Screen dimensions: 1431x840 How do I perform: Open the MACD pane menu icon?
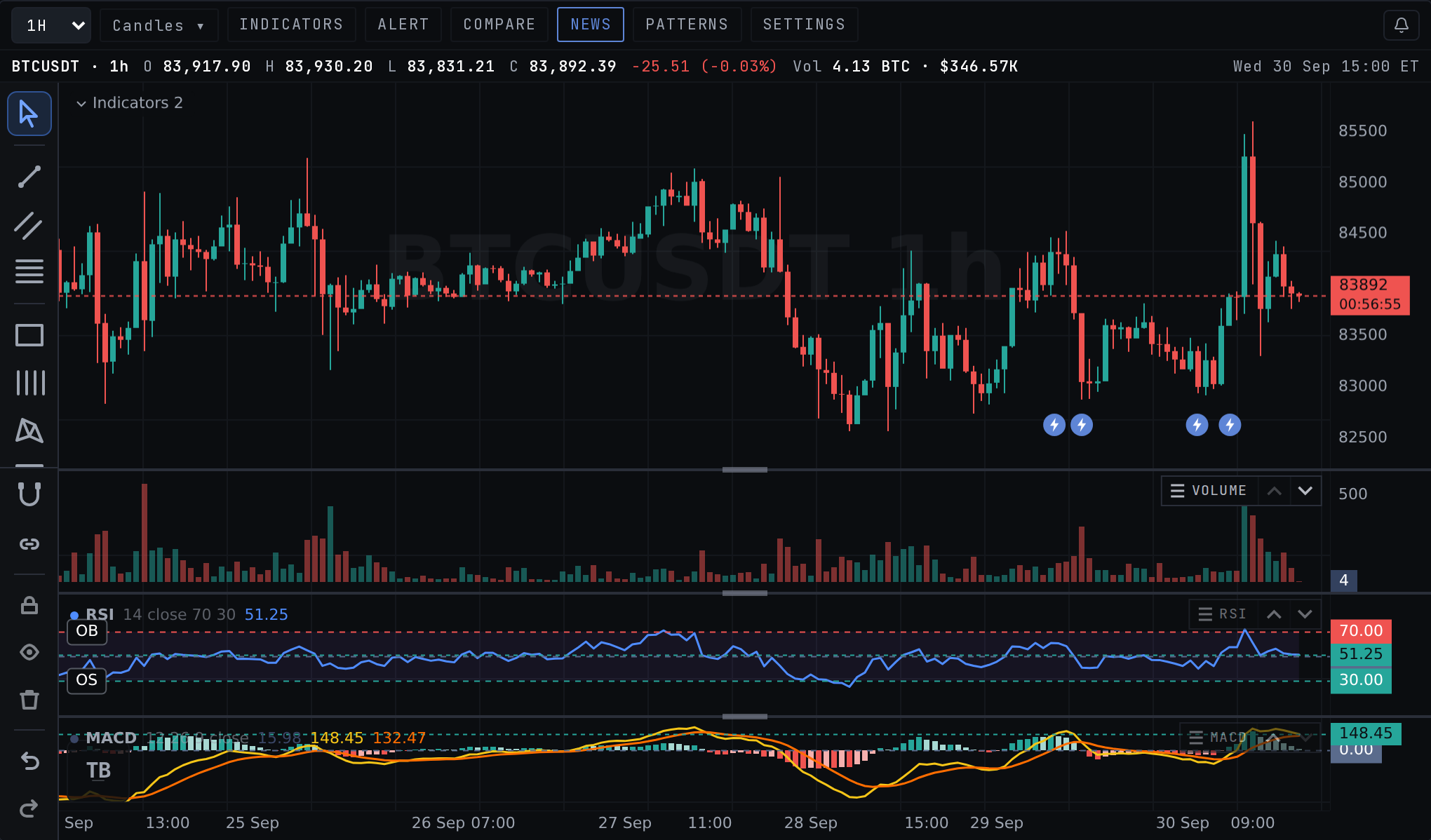tap(1196, 738)
